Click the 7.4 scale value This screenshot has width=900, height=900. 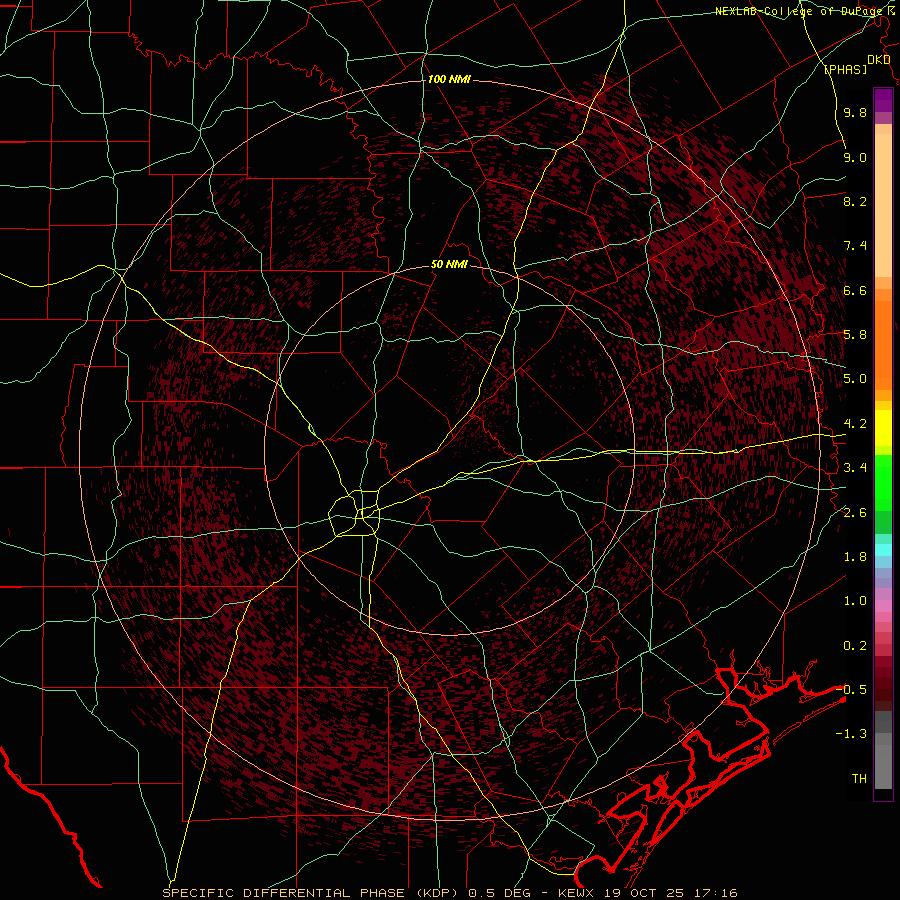(x=855, y=246)
